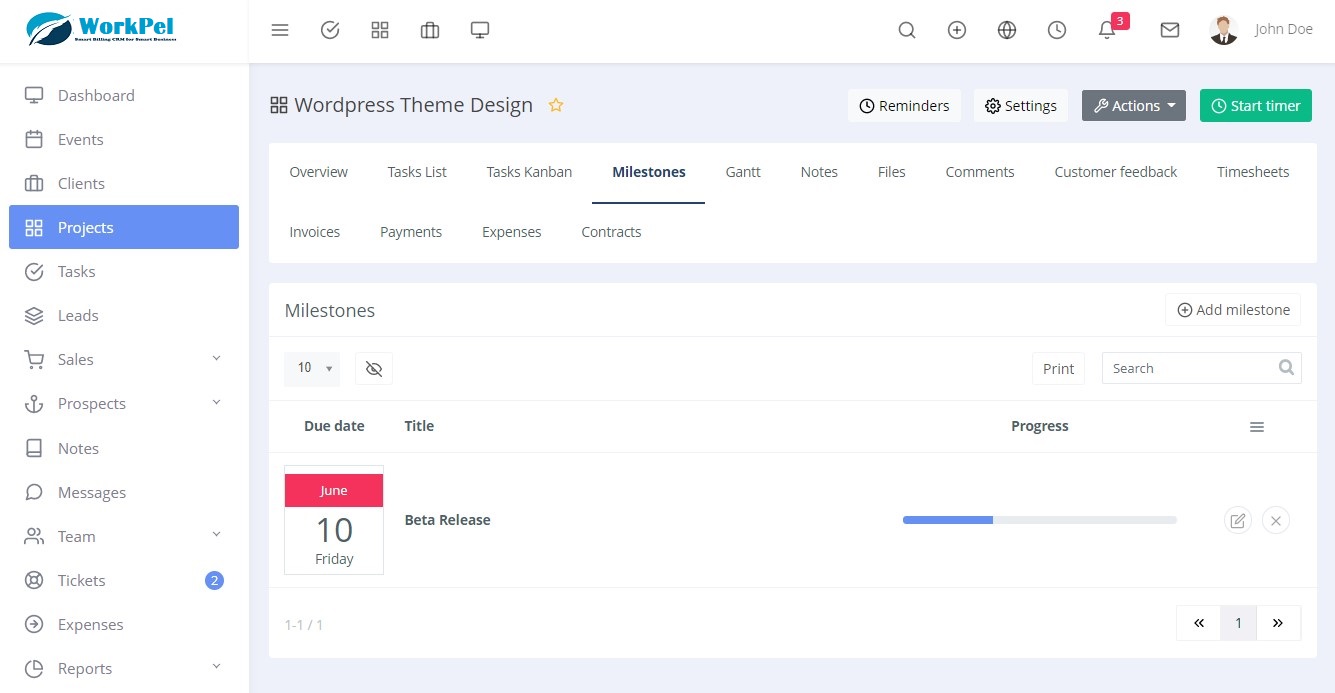Toggle column visibility eye-slash button
The width and height of the screenshot is (1335, 693).
point(374,368)
